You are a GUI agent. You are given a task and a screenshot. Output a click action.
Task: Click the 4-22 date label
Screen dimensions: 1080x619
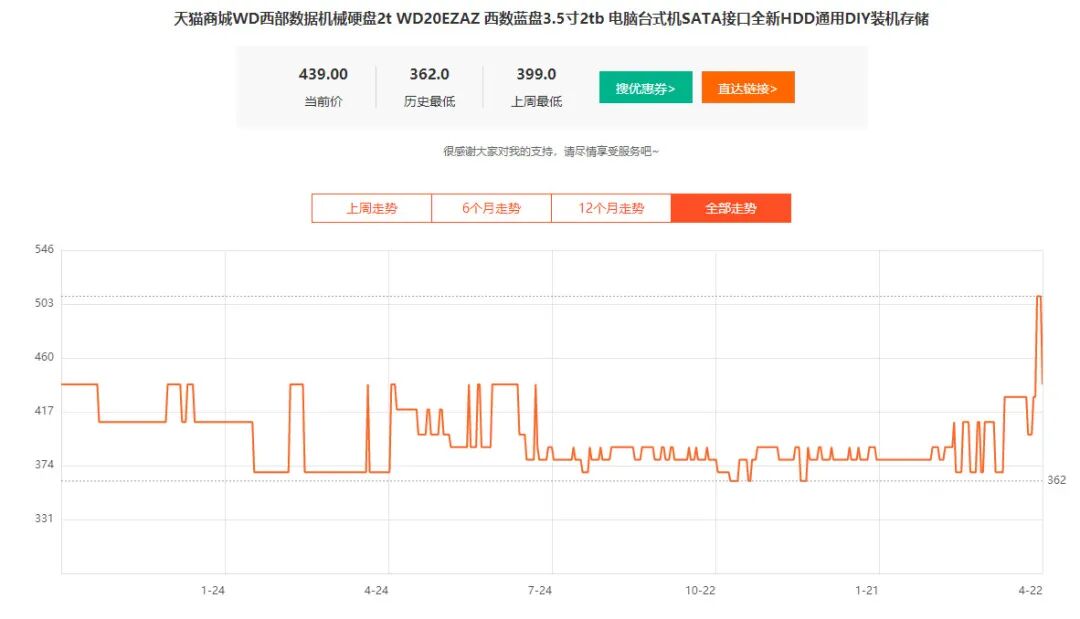(1030, 590)
